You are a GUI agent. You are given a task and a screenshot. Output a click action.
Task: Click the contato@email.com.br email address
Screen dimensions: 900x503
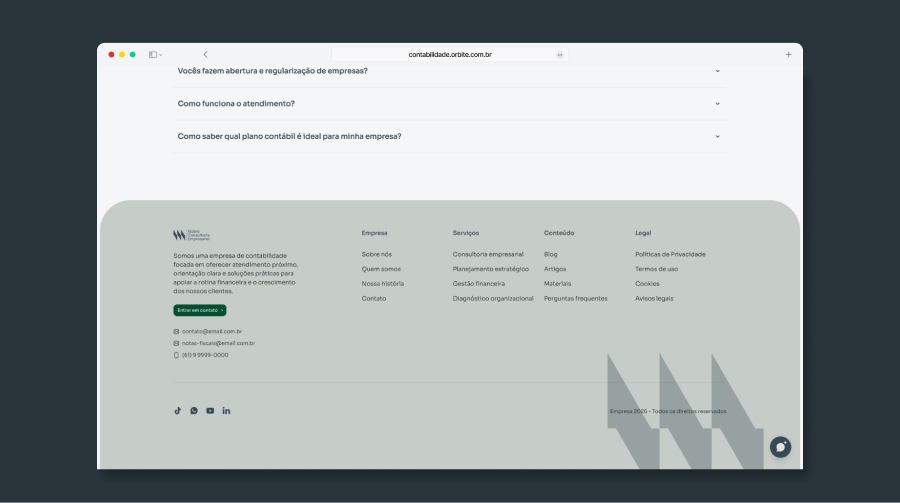coord(212,331)
